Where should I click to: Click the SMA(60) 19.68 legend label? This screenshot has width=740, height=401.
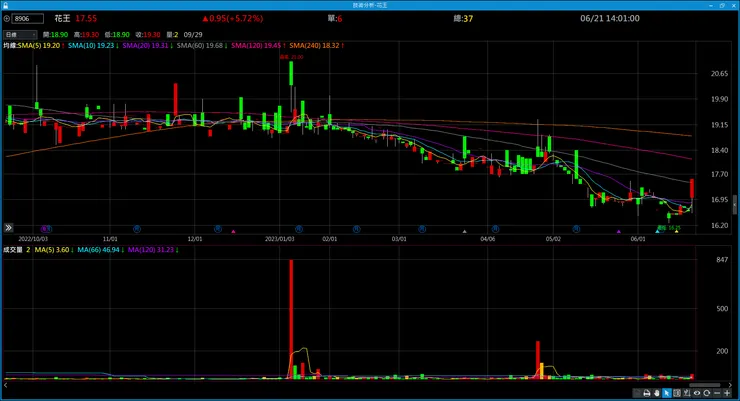pos(202,46)
